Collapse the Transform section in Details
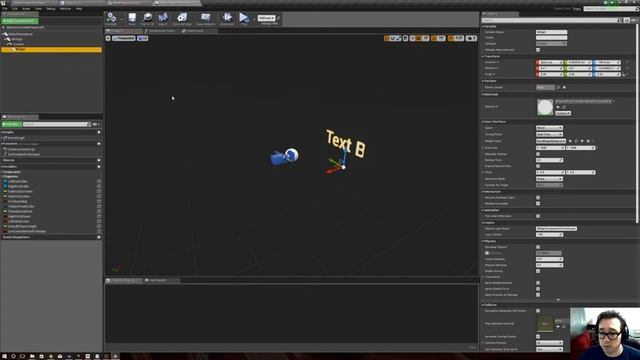Viewport: 640px width, 360px height. pos(483,56)
